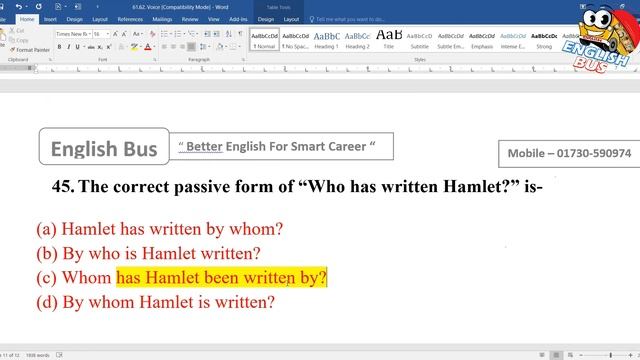Switch to Read Mode view
Viewport: 640px width, 360px height.
coord(542,355)
